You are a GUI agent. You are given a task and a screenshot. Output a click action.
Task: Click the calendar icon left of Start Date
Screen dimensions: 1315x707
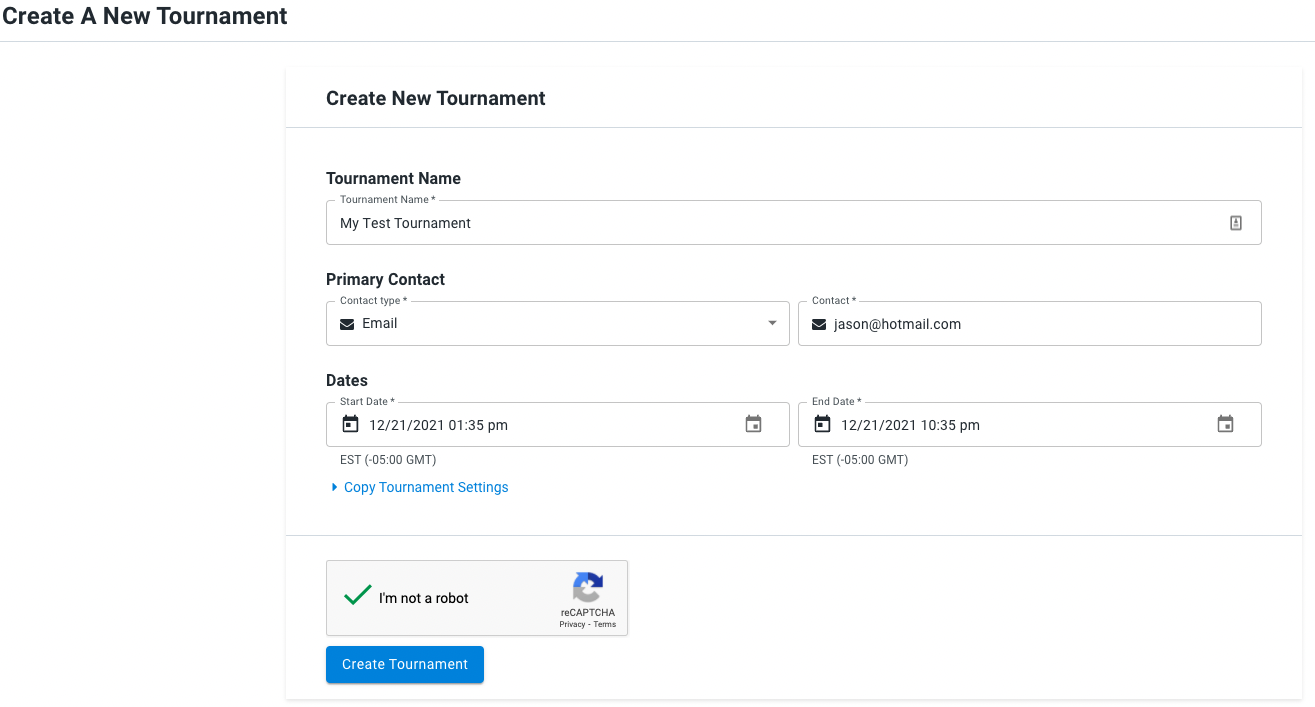pos(350,423)
